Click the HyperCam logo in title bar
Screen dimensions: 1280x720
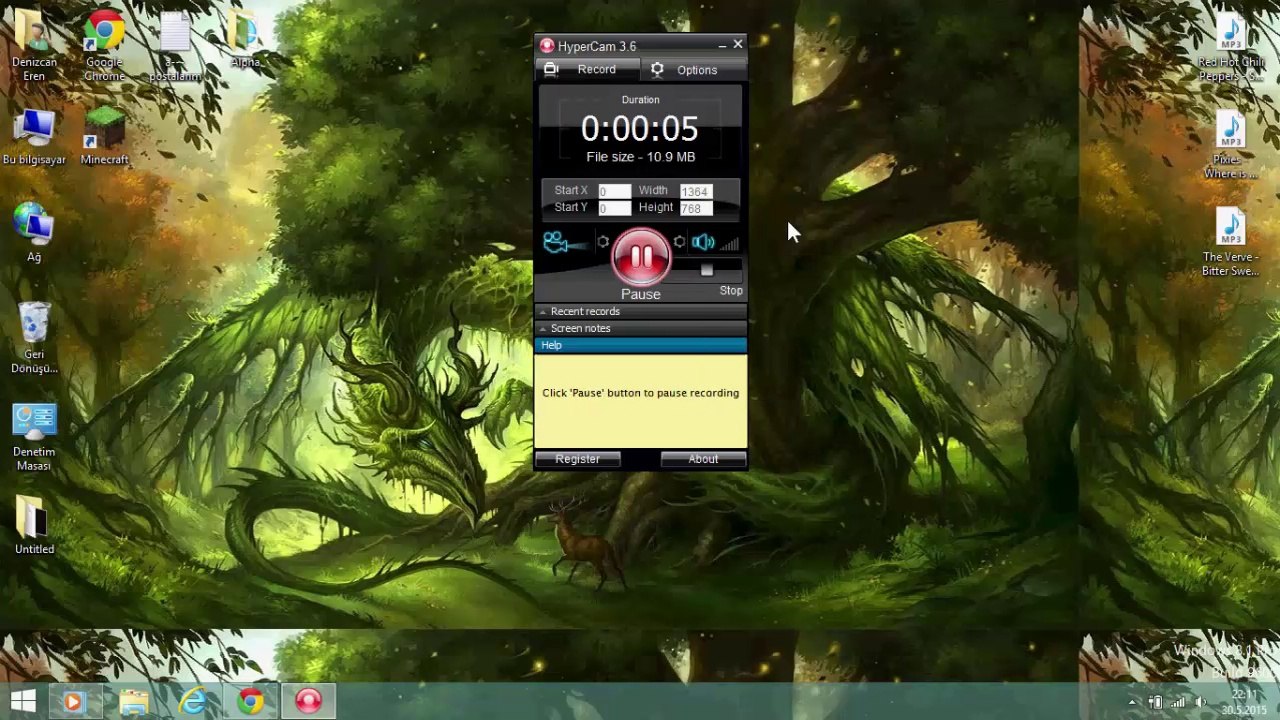[547, 46]
